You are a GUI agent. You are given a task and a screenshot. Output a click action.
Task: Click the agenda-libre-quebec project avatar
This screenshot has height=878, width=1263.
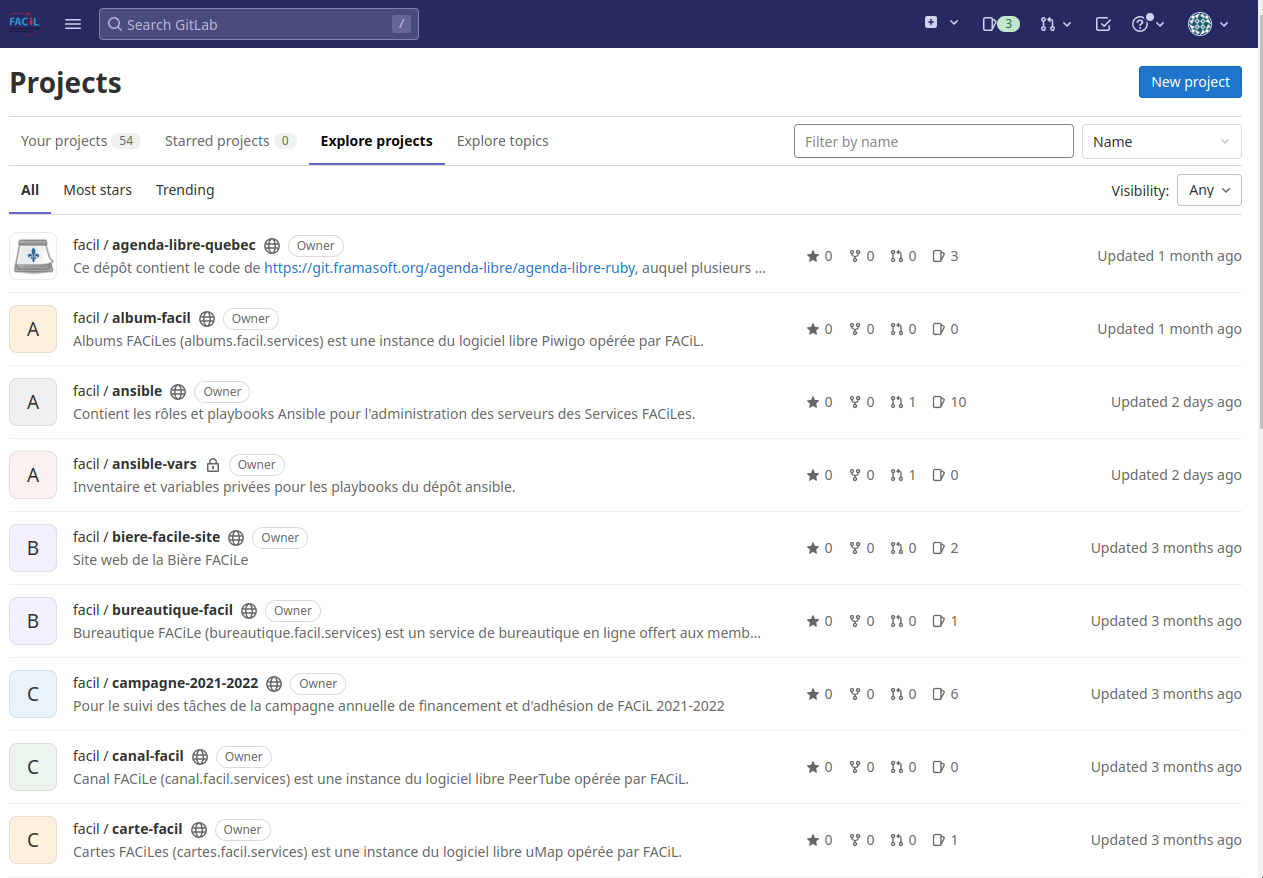coord(33,256)
